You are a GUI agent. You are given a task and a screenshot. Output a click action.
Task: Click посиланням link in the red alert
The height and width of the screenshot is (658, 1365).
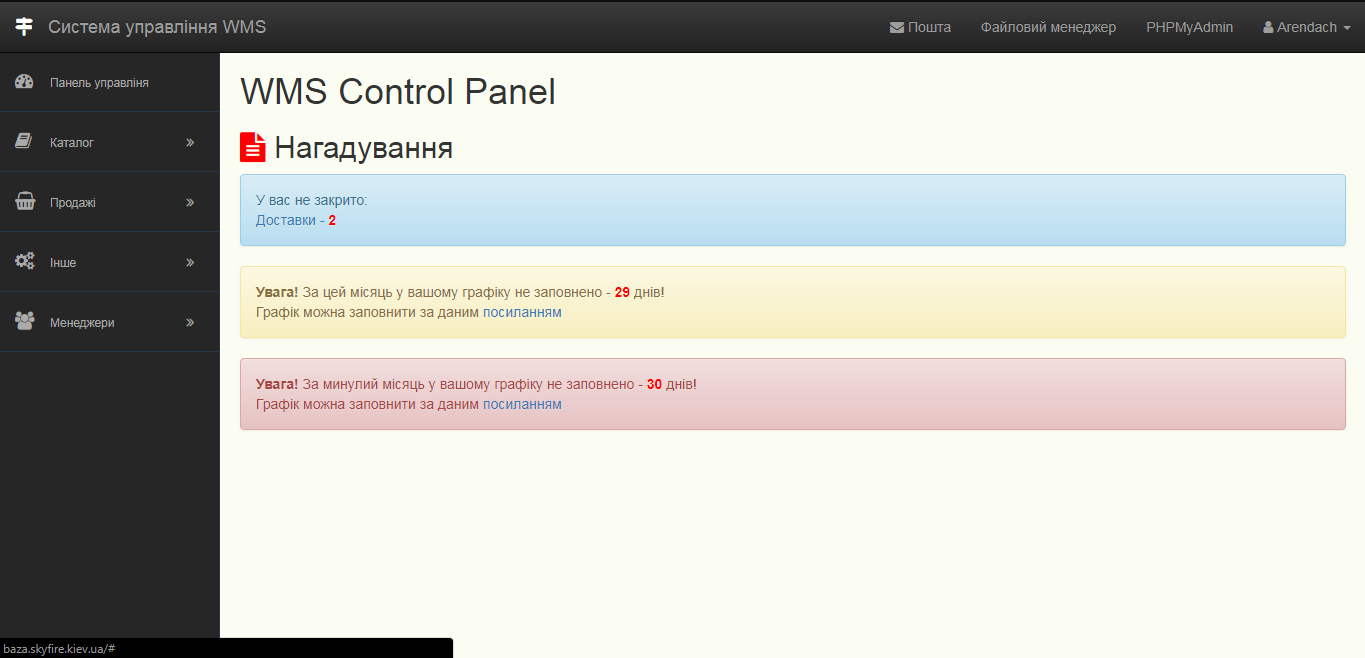click(x=522, y=404)
